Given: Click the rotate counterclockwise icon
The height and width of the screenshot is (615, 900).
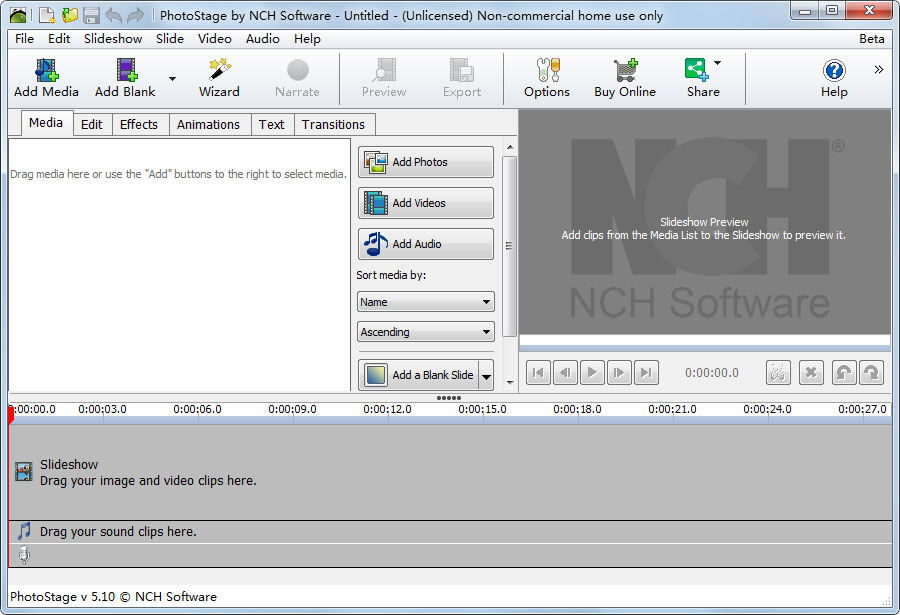Looking at the screenshot, I should [x=844, y=373].
